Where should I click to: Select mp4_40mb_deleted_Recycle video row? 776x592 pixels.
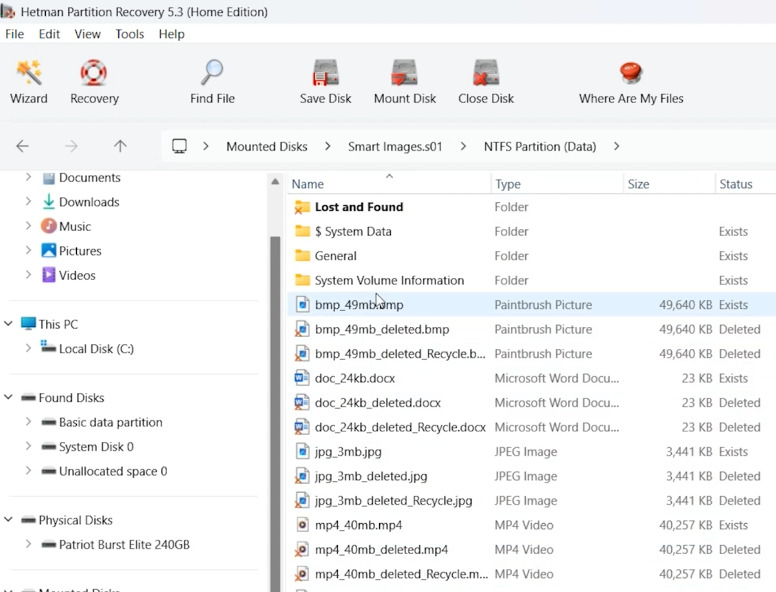pos(530,574)
